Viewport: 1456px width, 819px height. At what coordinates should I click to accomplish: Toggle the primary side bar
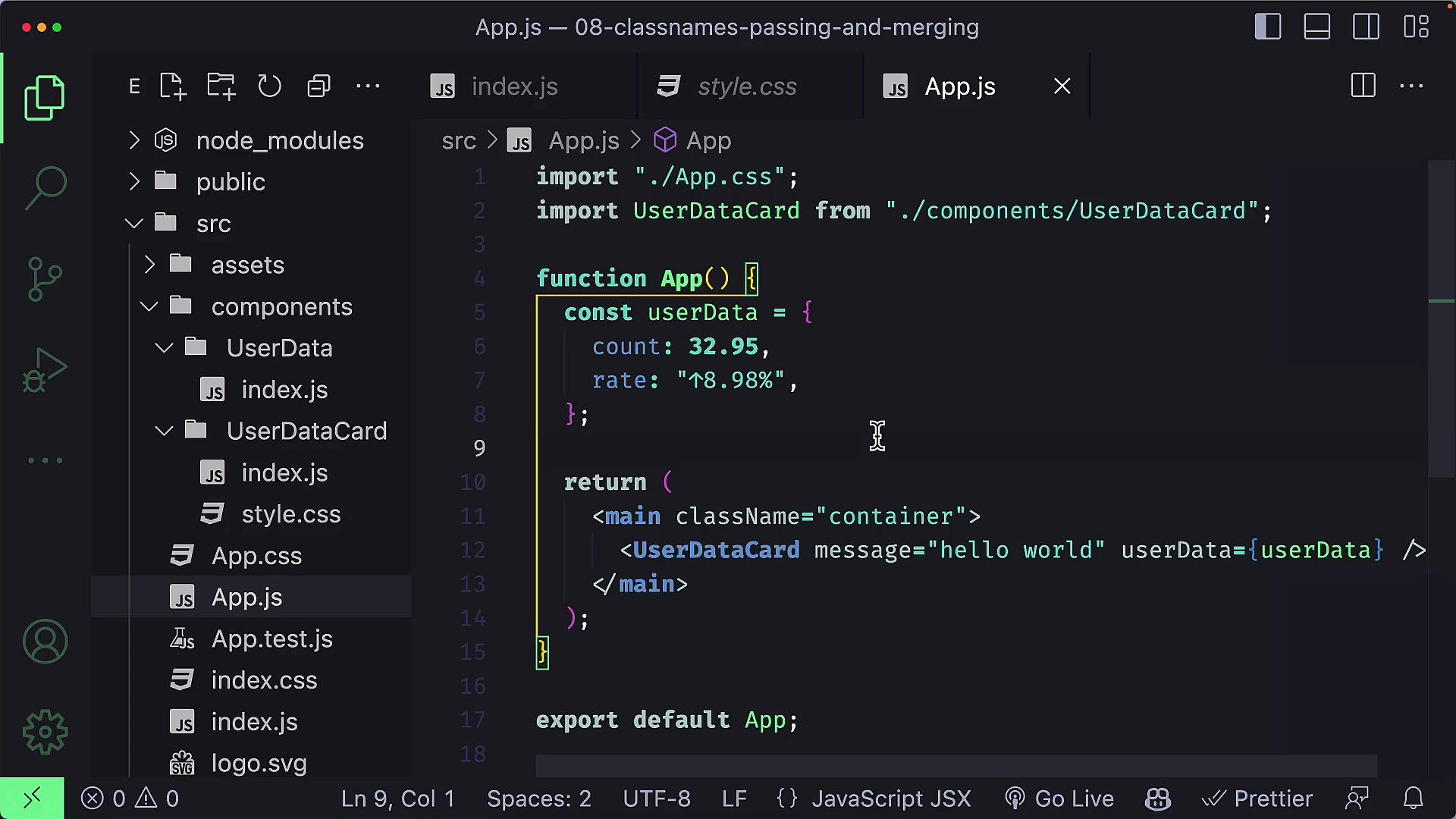[x=1268, y=27]
